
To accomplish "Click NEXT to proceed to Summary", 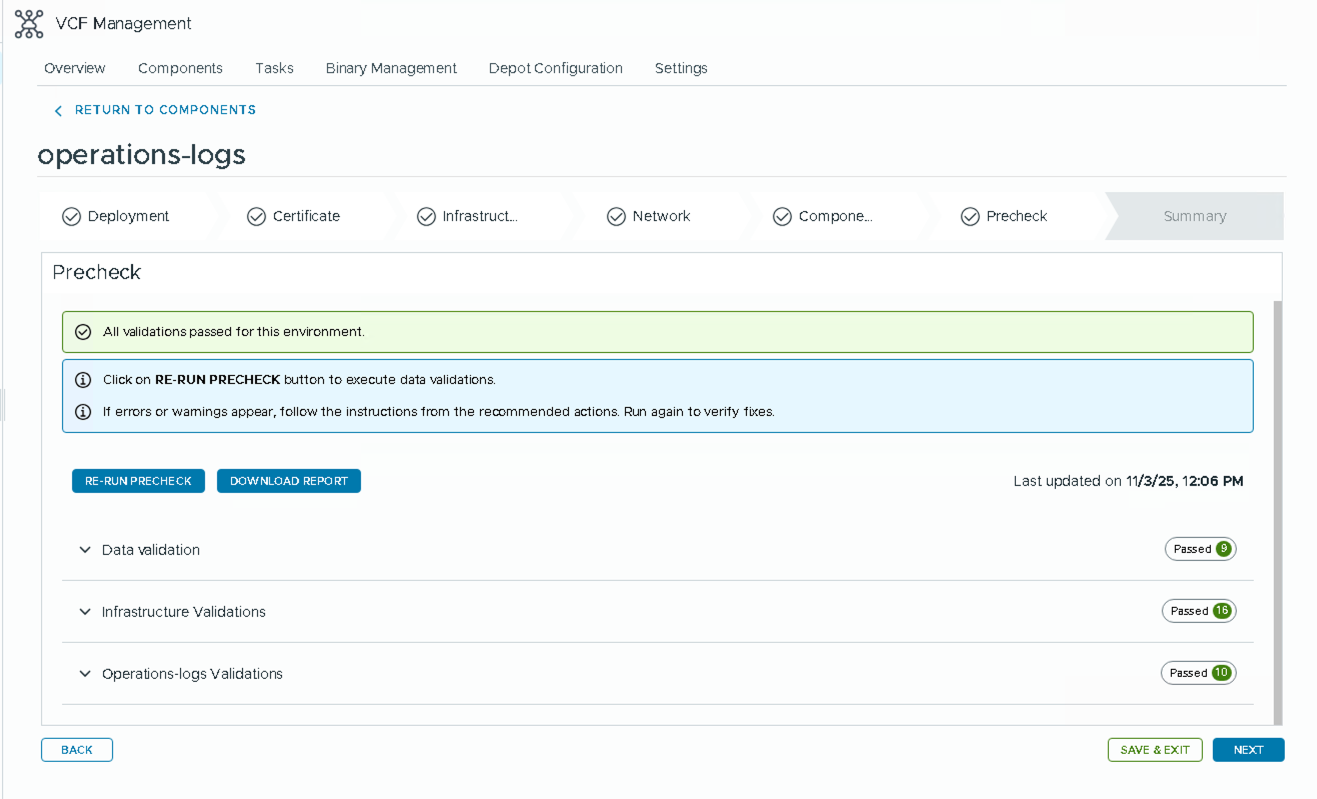I will coord(1248,750).
